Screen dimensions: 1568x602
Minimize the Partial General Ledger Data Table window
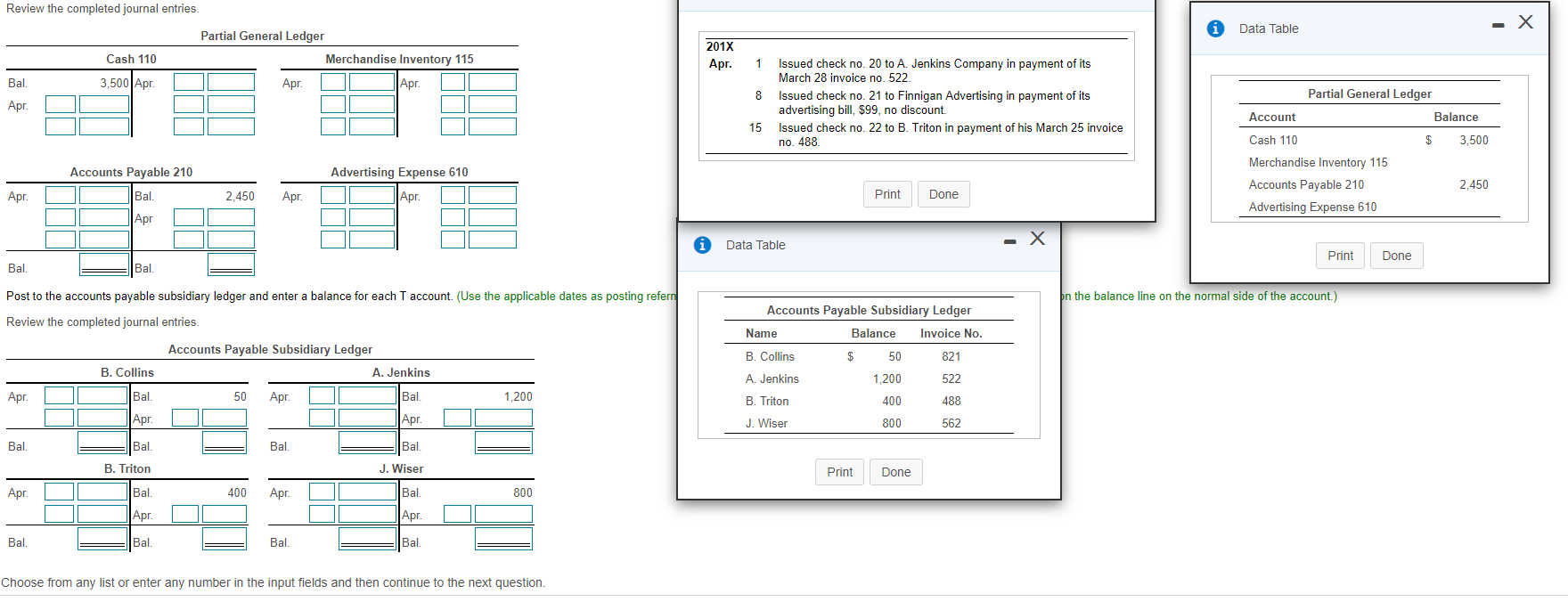tap(1499, 25)
